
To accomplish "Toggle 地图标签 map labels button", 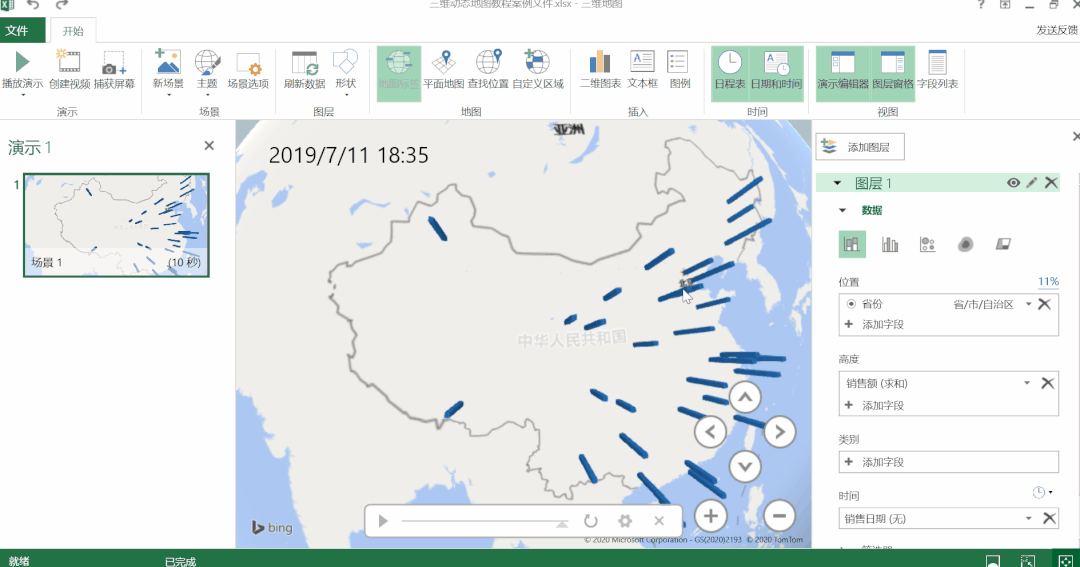I will coord(399,74).
